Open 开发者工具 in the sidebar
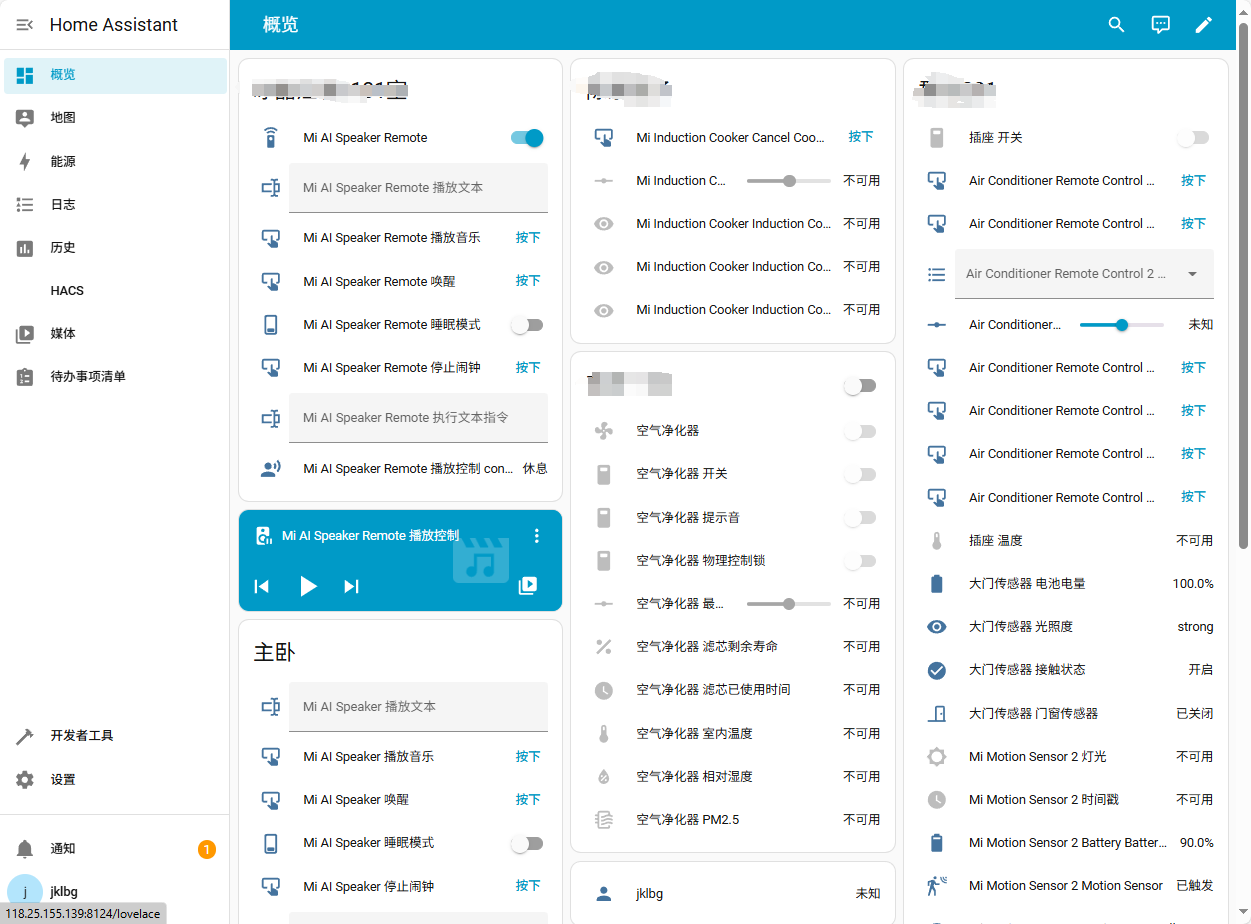Viewport: 1251px width, 924px height. click(115, 736)
